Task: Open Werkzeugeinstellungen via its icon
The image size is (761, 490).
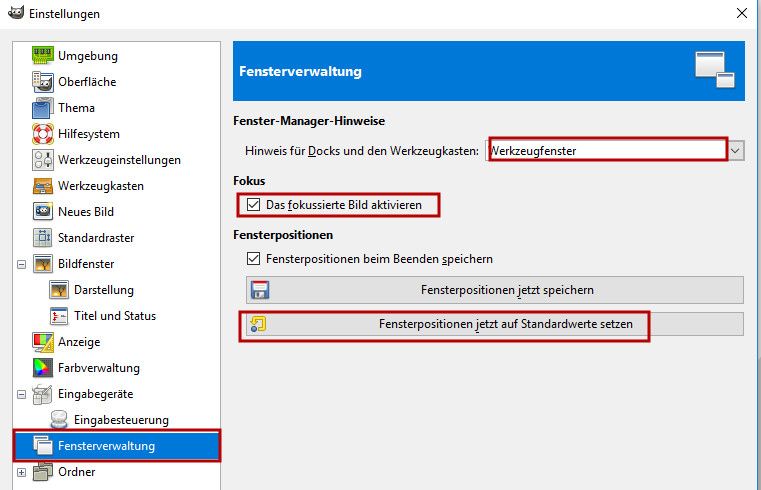Action: point(42,159)
